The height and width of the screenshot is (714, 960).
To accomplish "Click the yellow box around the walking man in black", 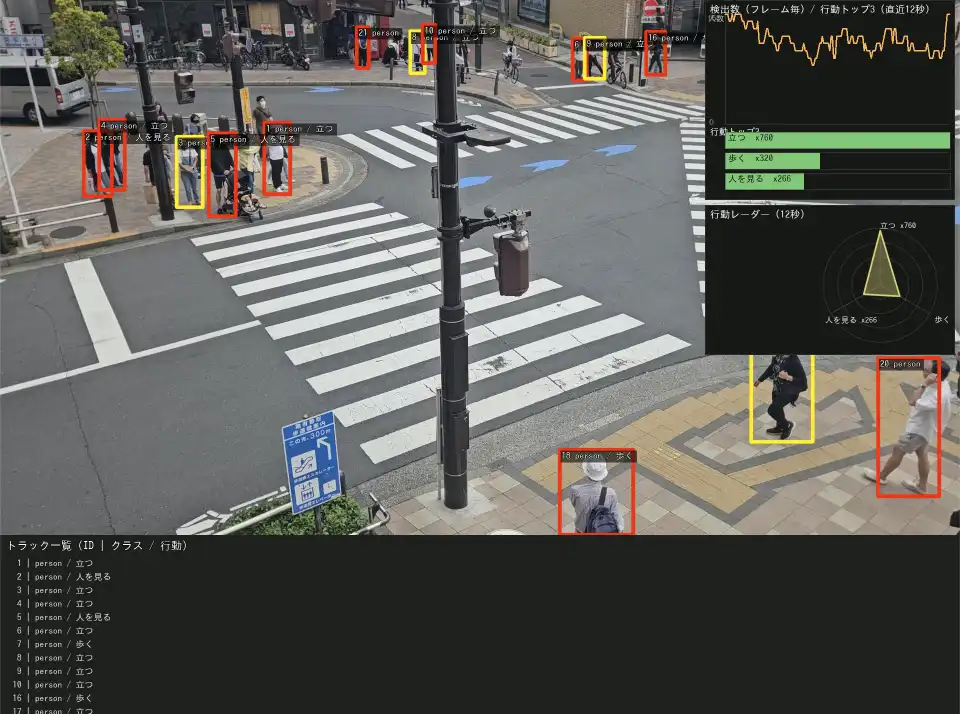I will [781, 398].
